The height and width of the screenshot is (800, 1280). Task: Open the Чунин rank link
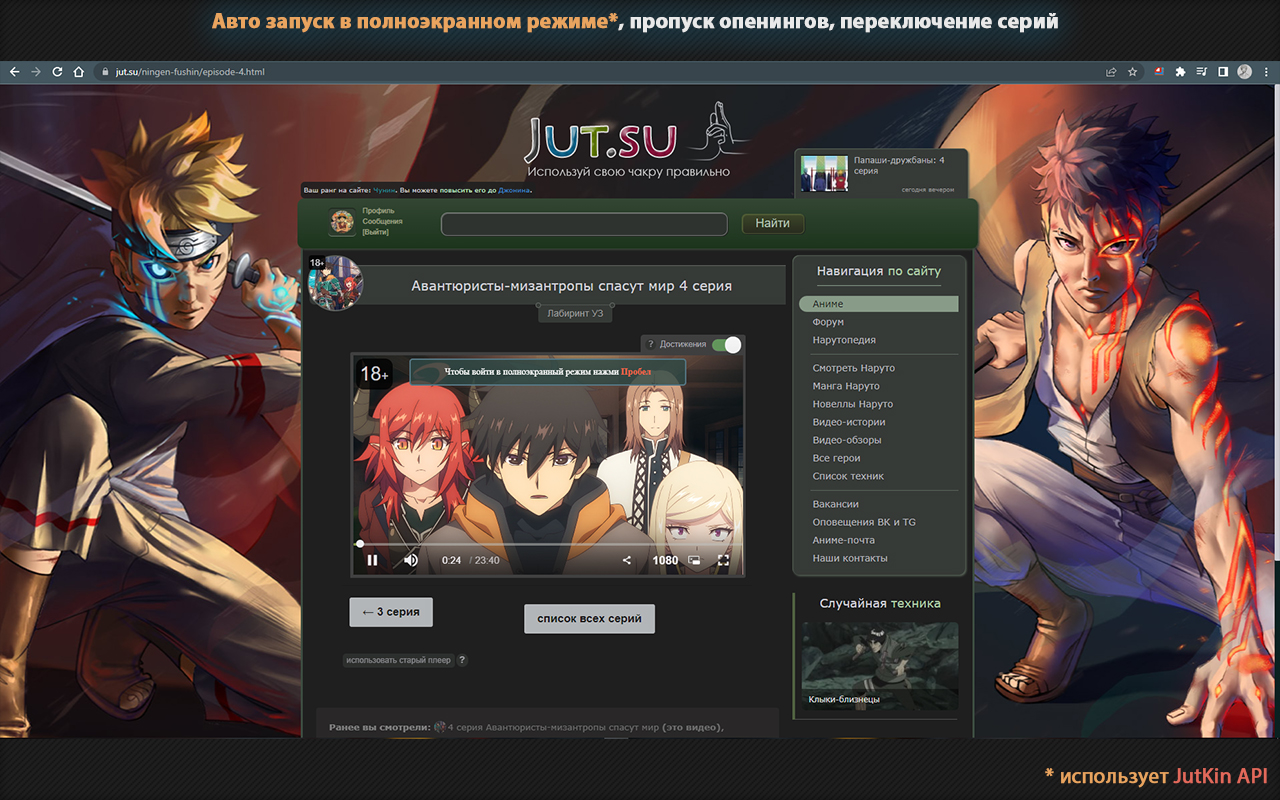(x=385, y=190)
